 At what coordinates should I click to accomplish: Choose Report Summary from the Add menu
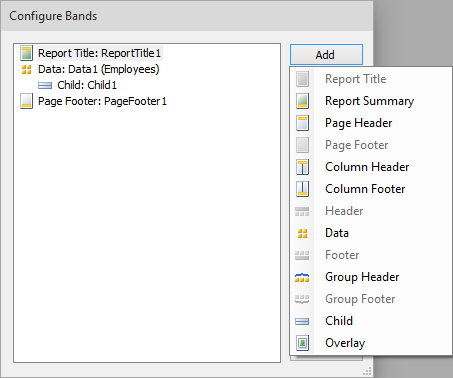coord(371,101)
